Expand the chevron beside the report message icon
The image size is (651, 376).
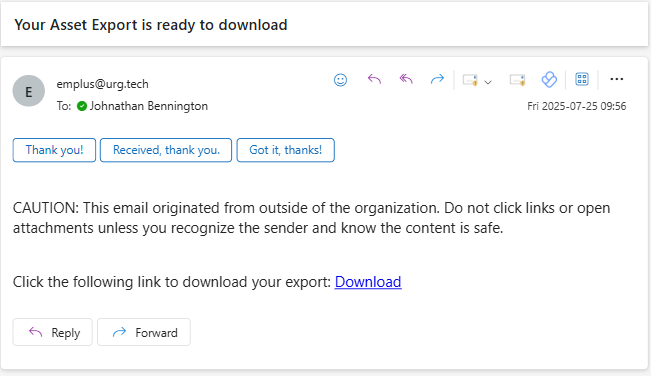(x=488, y=82)
